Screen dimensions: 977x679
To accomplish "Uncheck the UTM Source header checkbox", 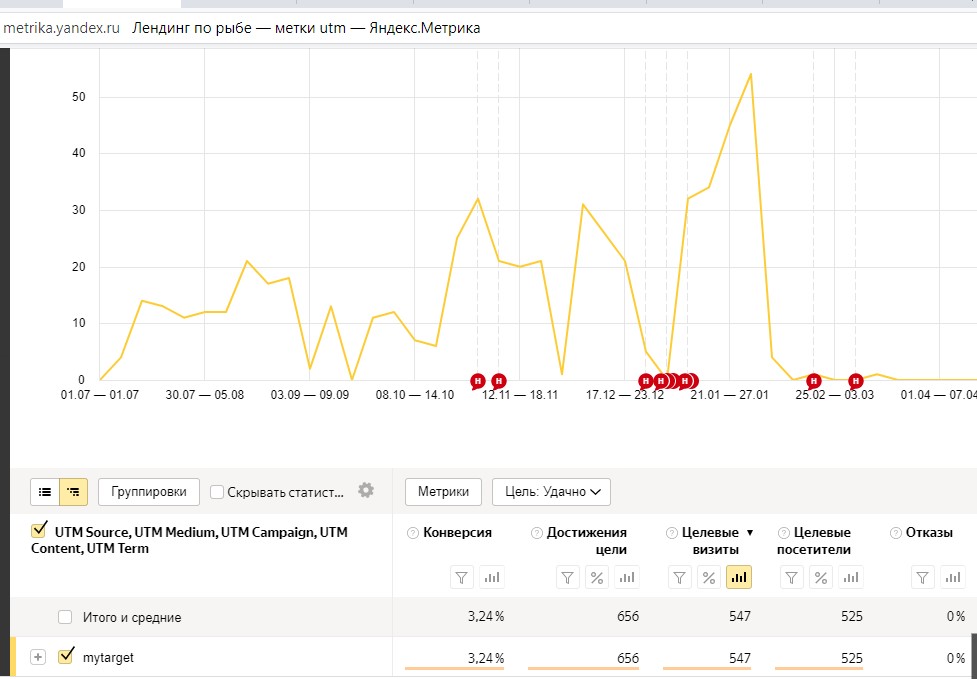I will 39,531.
